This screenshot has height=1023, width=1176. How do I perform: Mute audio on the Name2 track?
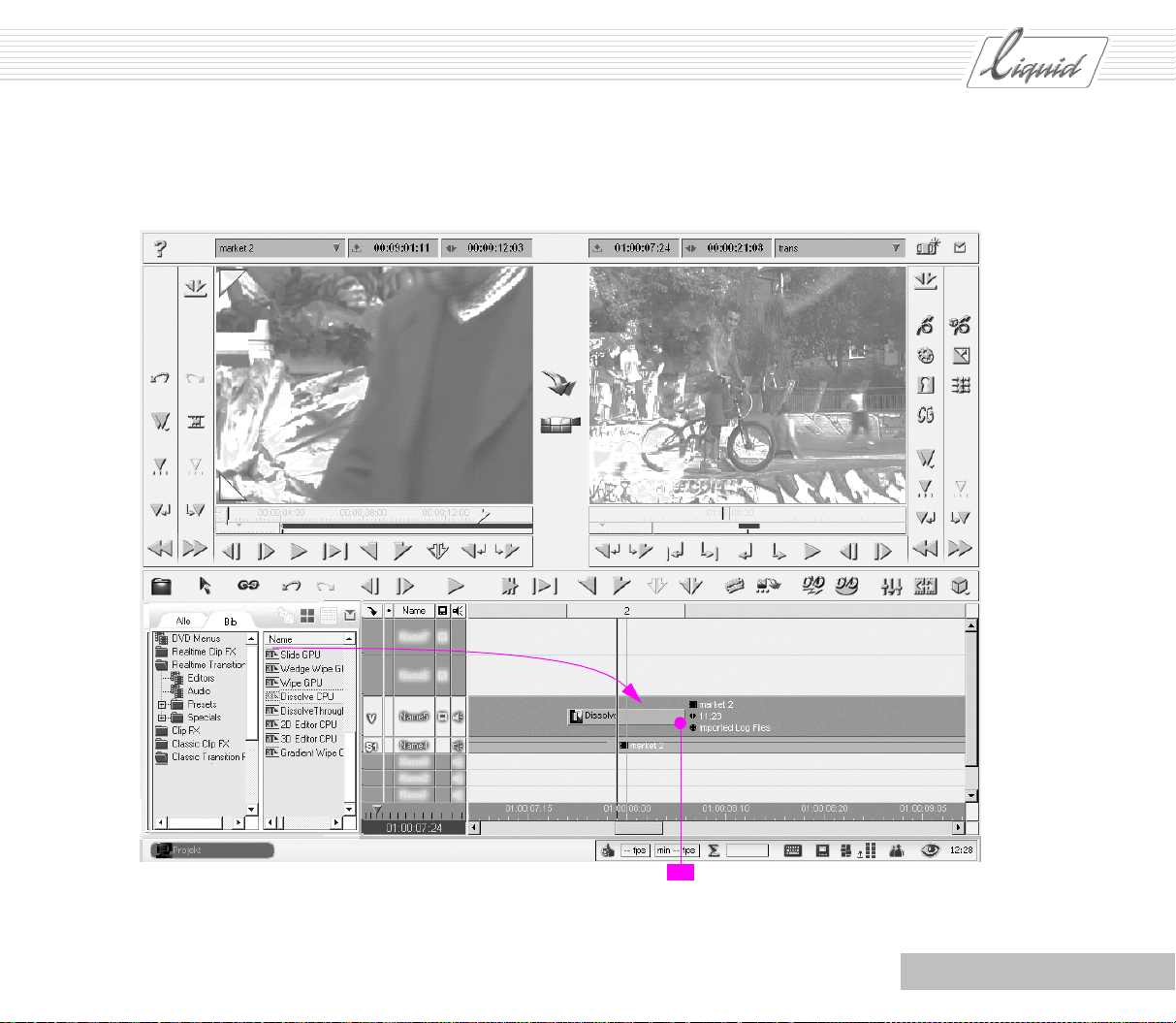pyautogui.click(x=459, y=778)
